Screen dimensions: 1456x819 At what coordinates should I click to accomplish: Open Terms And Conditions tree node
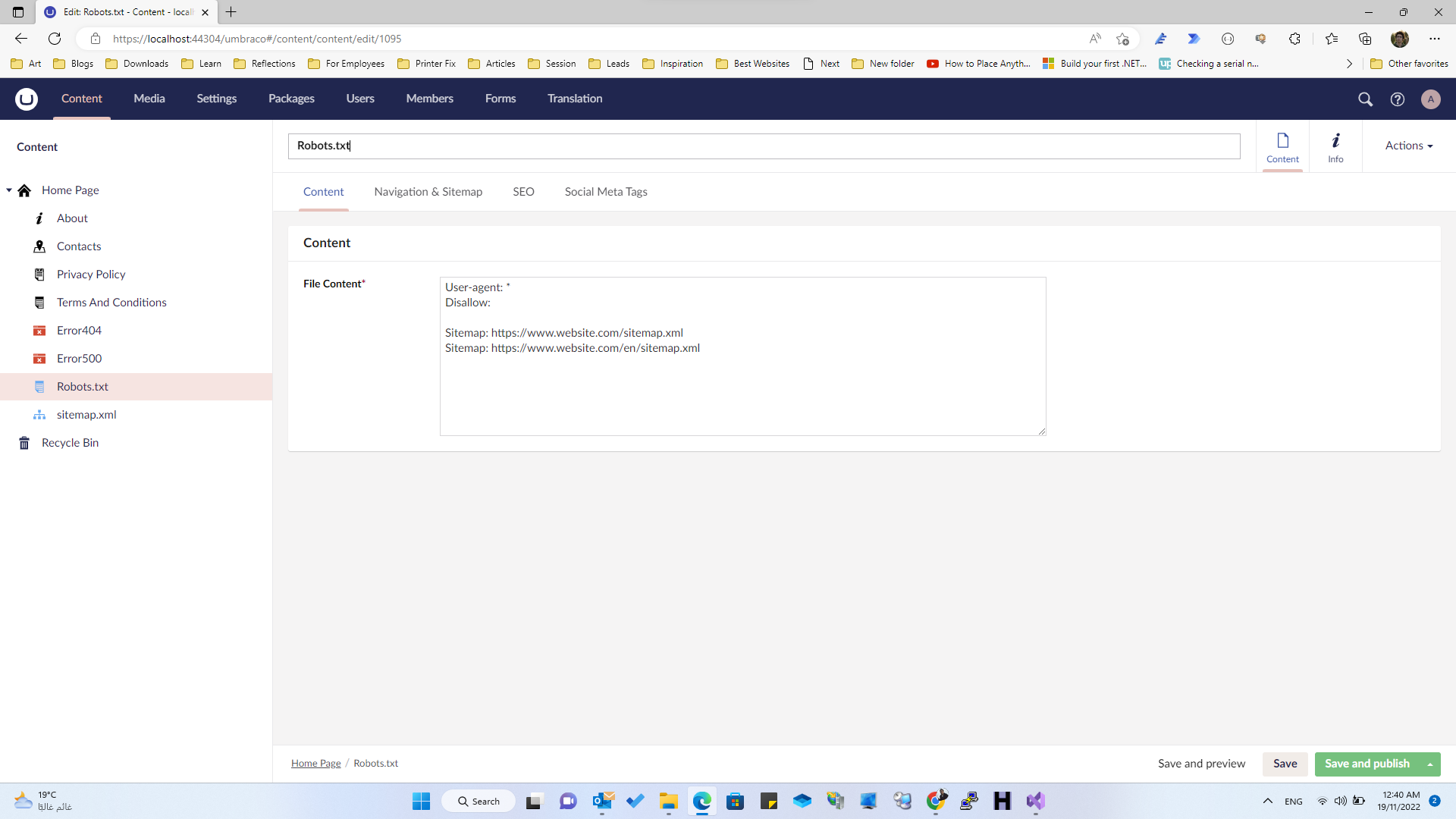coord(111,303)
